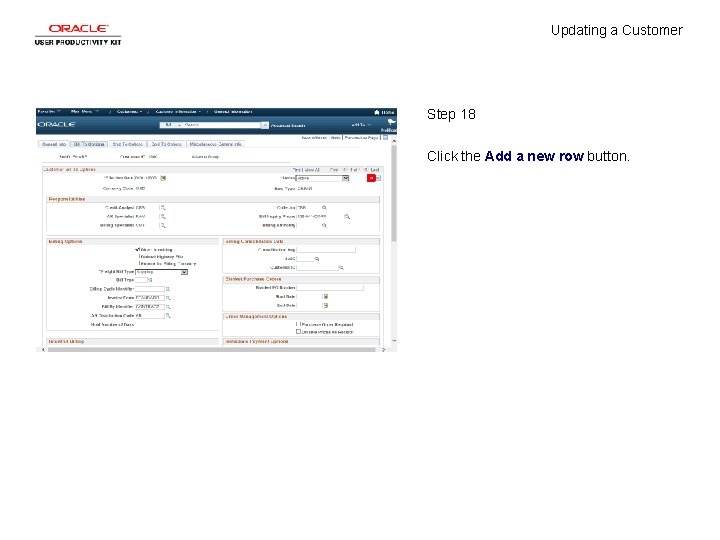Look up Billing Specialist with magnifier icon

163,225
